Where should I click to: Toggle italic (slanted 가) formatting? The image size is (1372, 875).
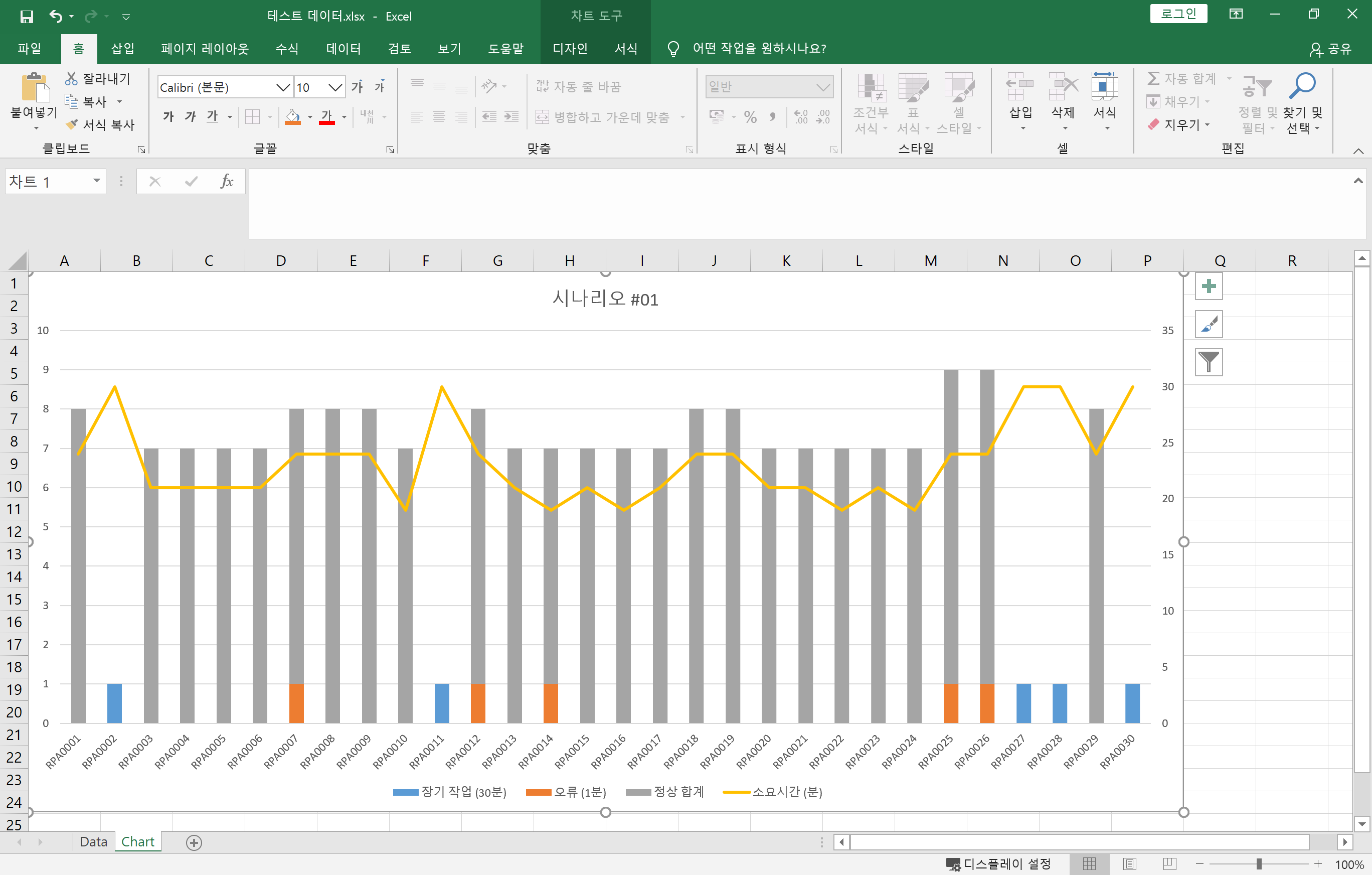pyautogui.click(x=190, y=117)
